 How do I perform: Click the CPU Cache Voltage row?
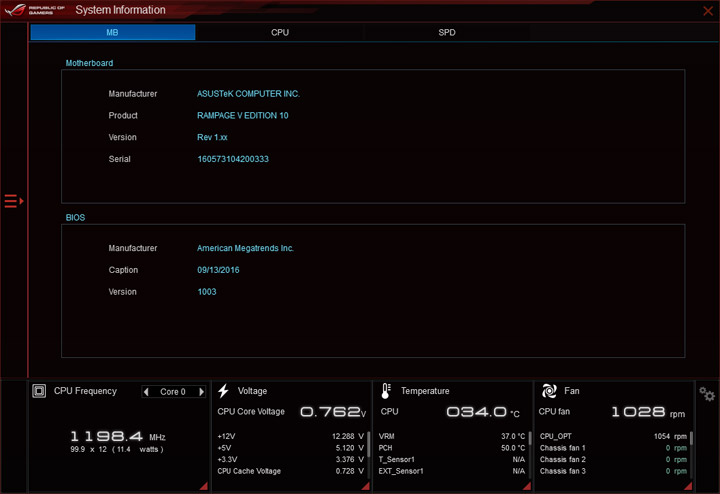[290, 471]
